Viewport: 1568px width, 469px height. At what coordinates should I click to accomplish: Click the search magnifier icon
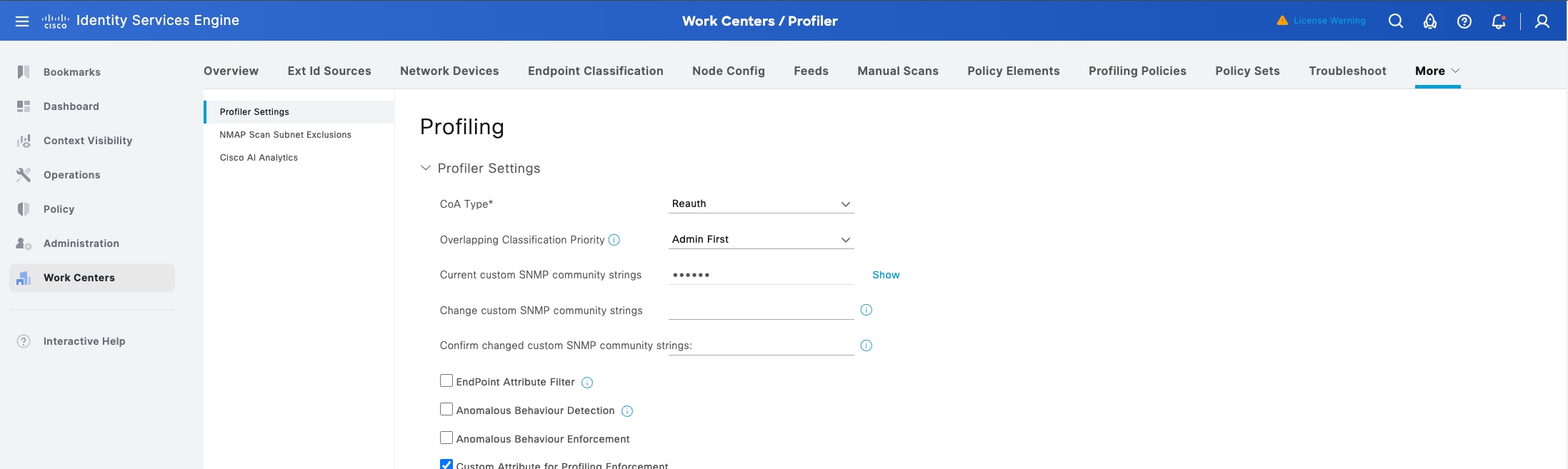pyautogui.click(x=1395, y=21)
